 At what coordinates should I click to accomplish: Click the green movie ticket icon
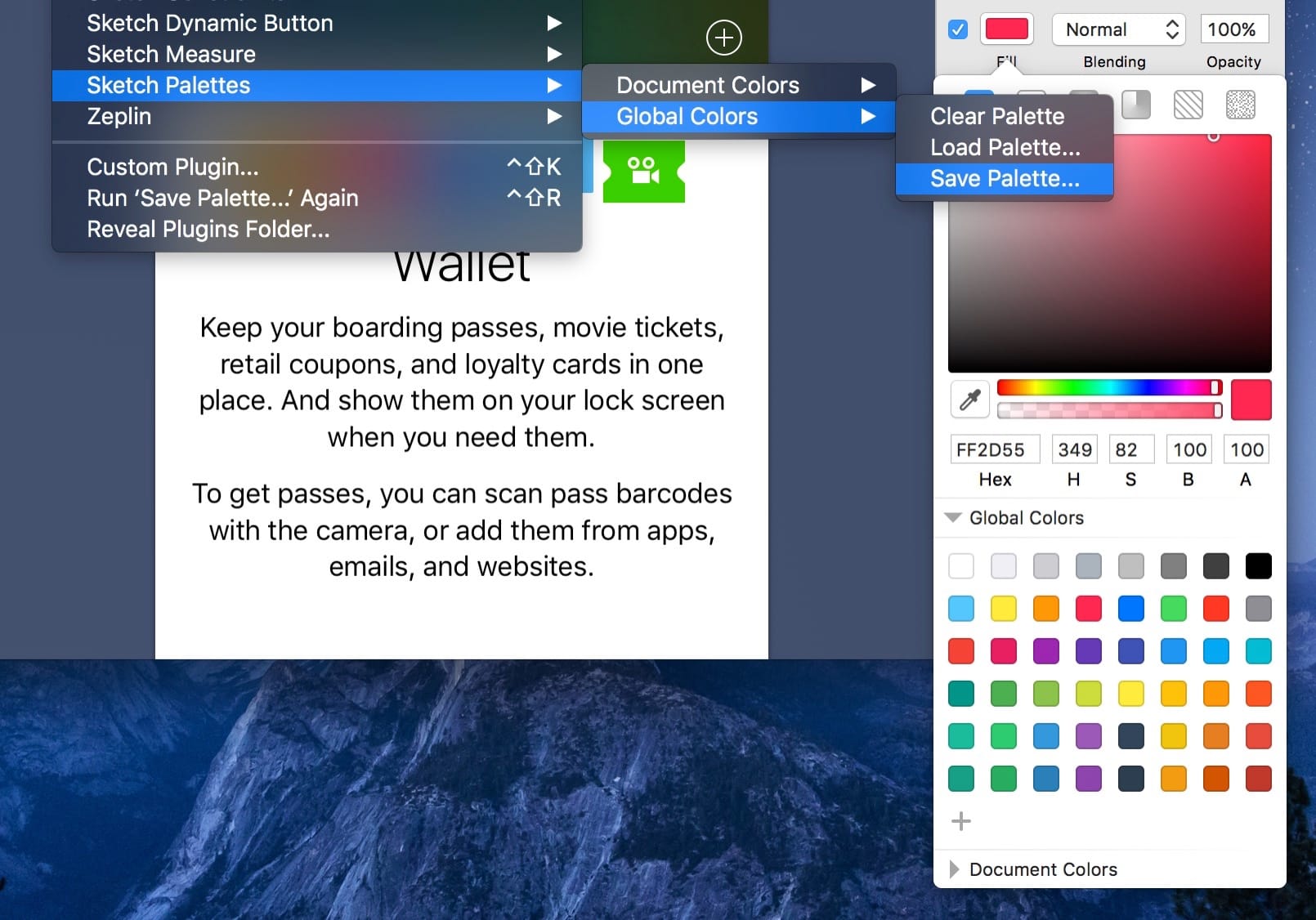(x=644, y=172)
